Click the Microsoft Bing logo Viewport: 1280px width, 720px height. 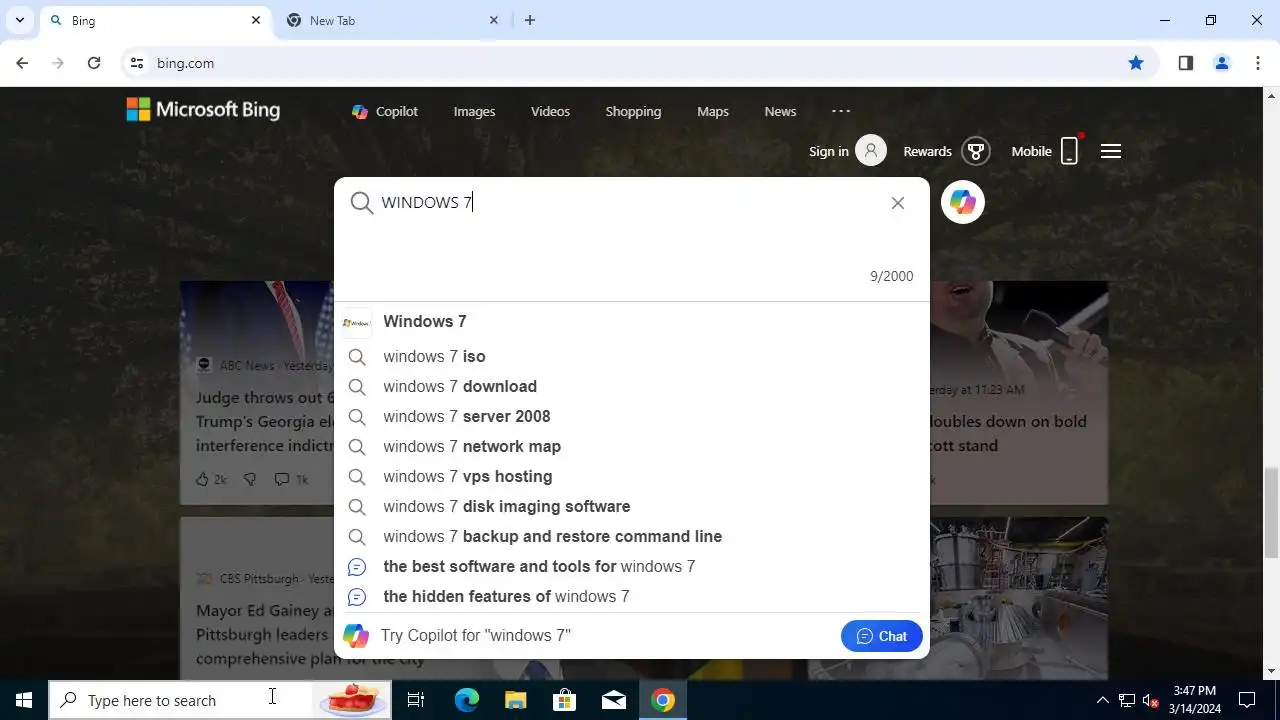(x=203, y=110)
